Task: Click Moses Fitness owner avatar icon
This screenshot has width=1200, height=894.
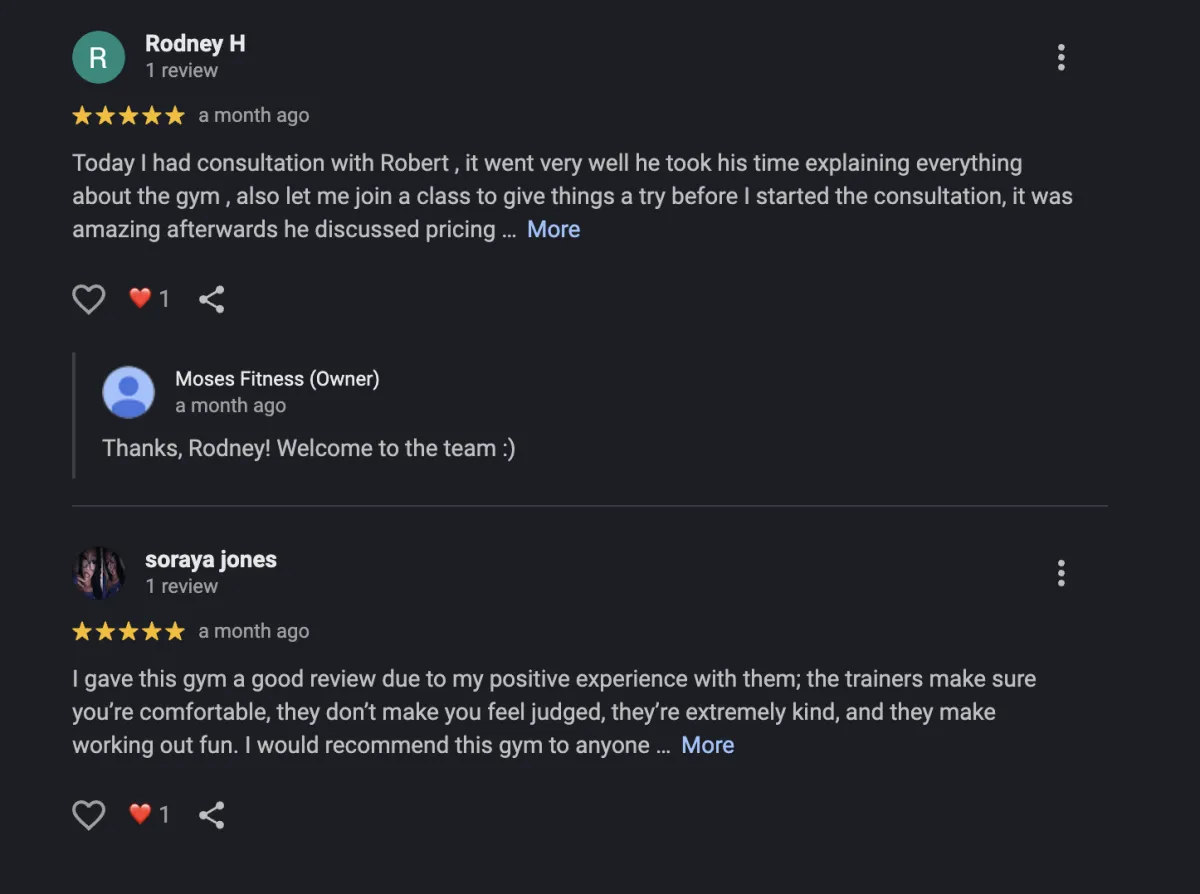Action: (128, 392)
